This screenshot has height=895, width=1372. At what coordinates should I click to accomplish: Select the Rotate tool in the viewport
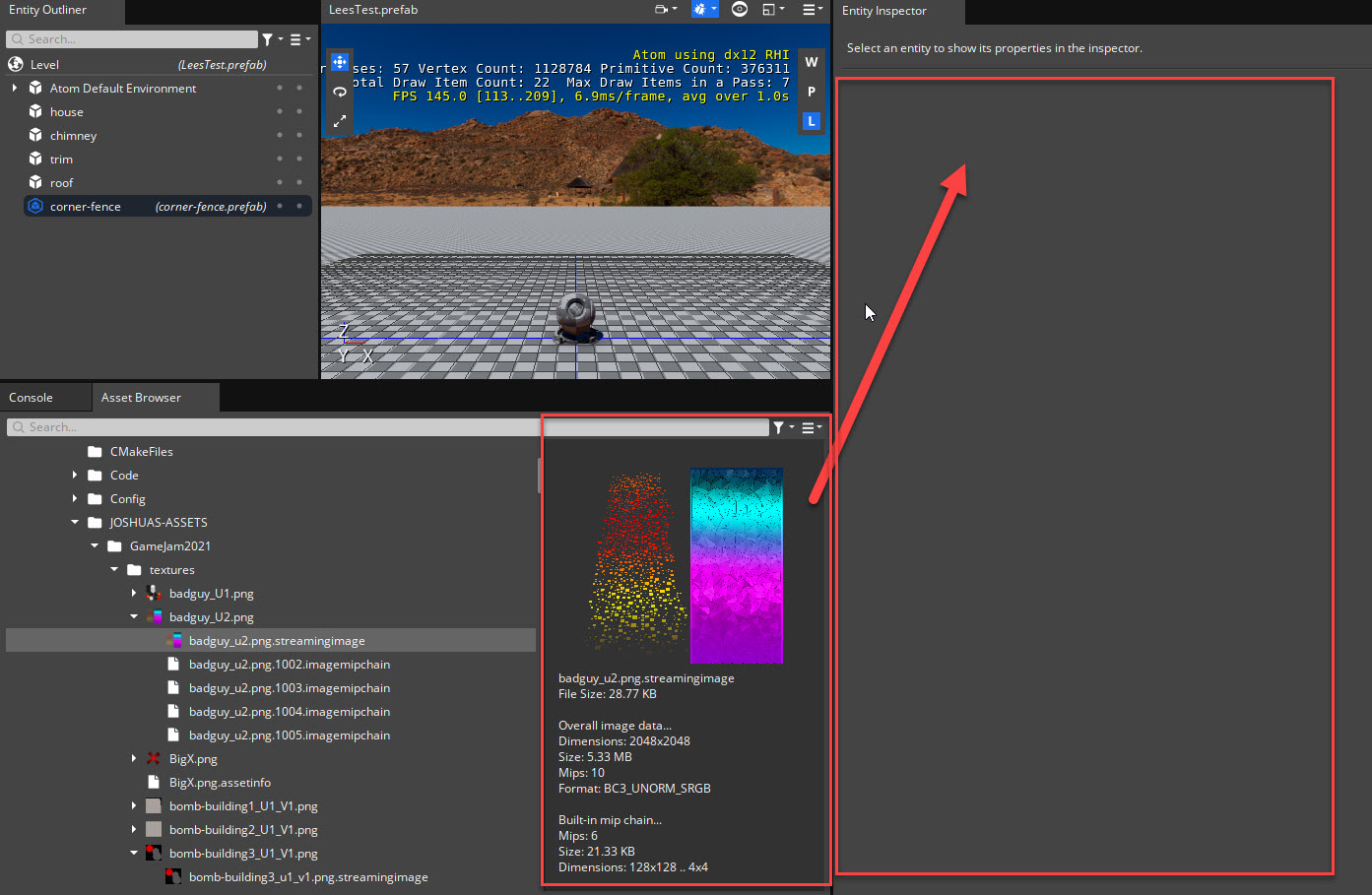tap(339, 92)
